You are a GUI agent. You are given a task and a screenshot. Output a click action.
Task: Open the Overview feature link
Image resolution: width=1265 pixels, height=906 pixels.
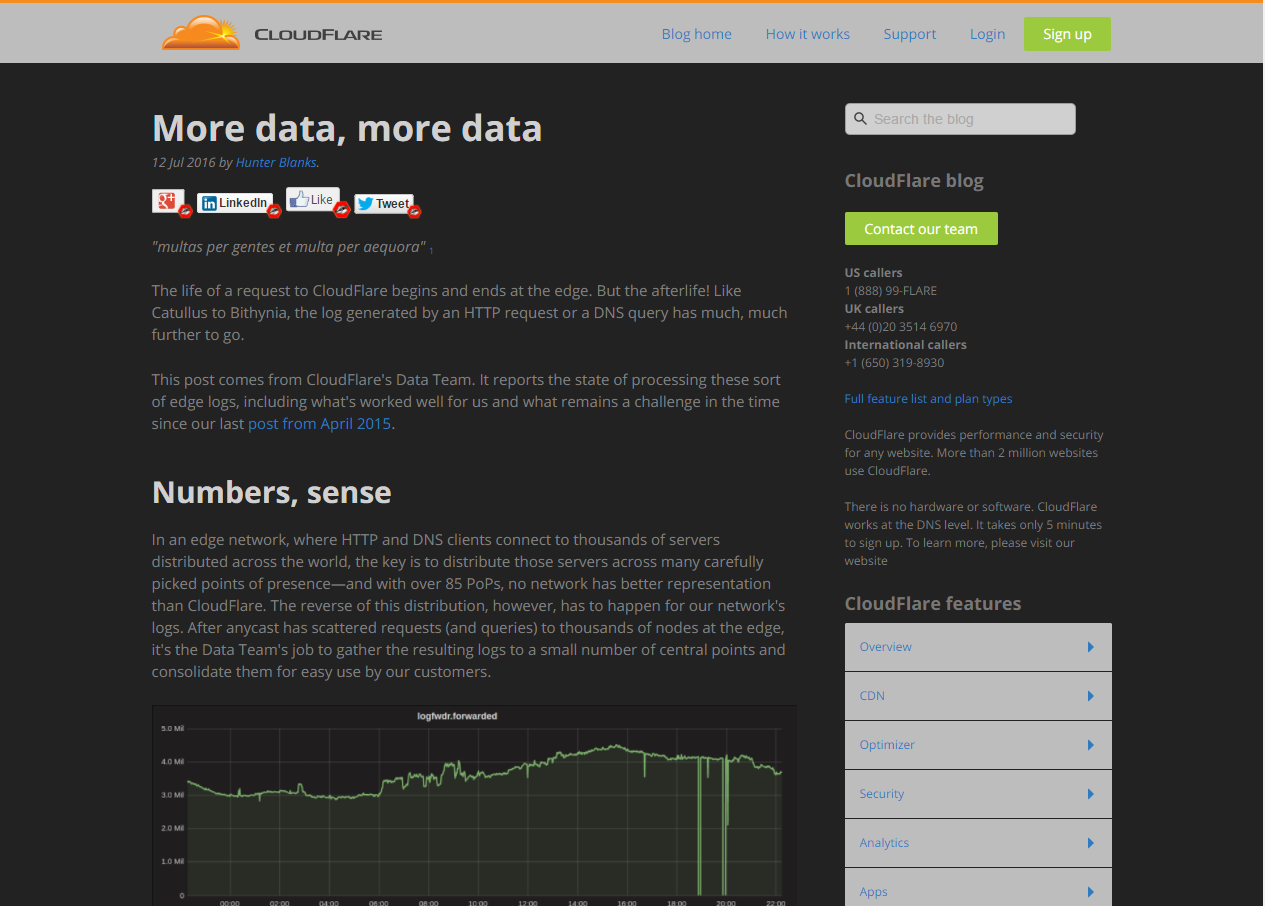pyautogui.click(x=885, y=647)
